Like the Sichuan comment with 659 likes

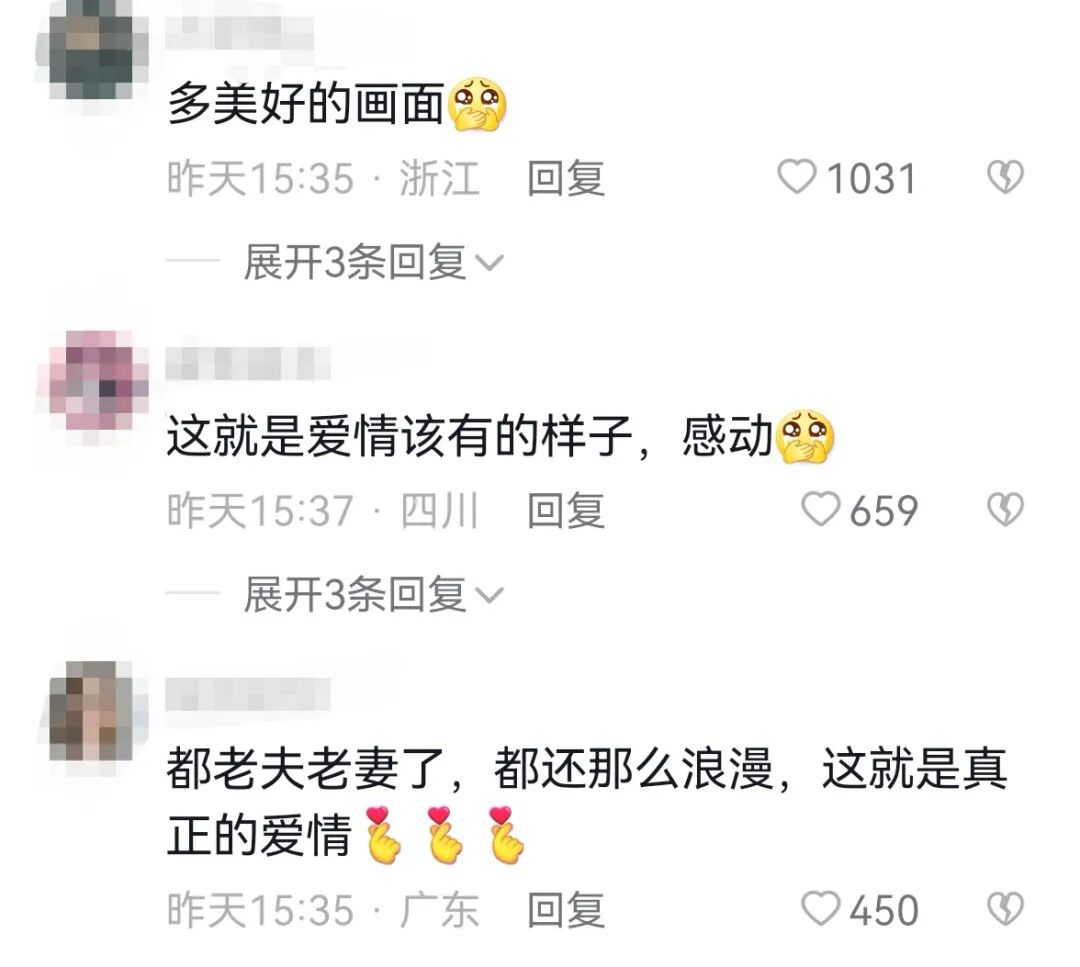820,510
